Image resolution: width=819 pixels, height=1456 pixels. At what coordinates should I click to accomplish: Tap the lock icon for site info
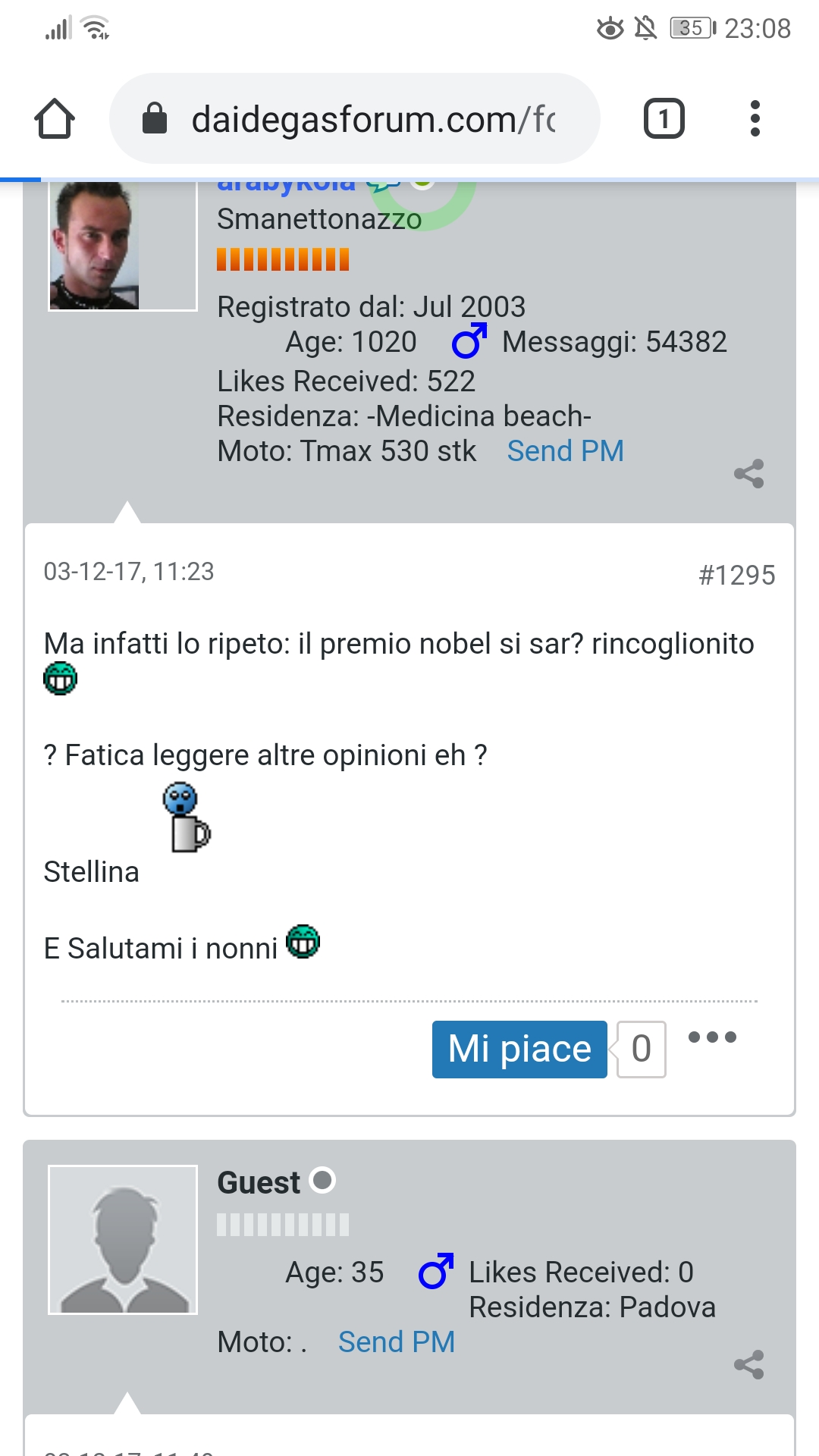coord(155,118)
